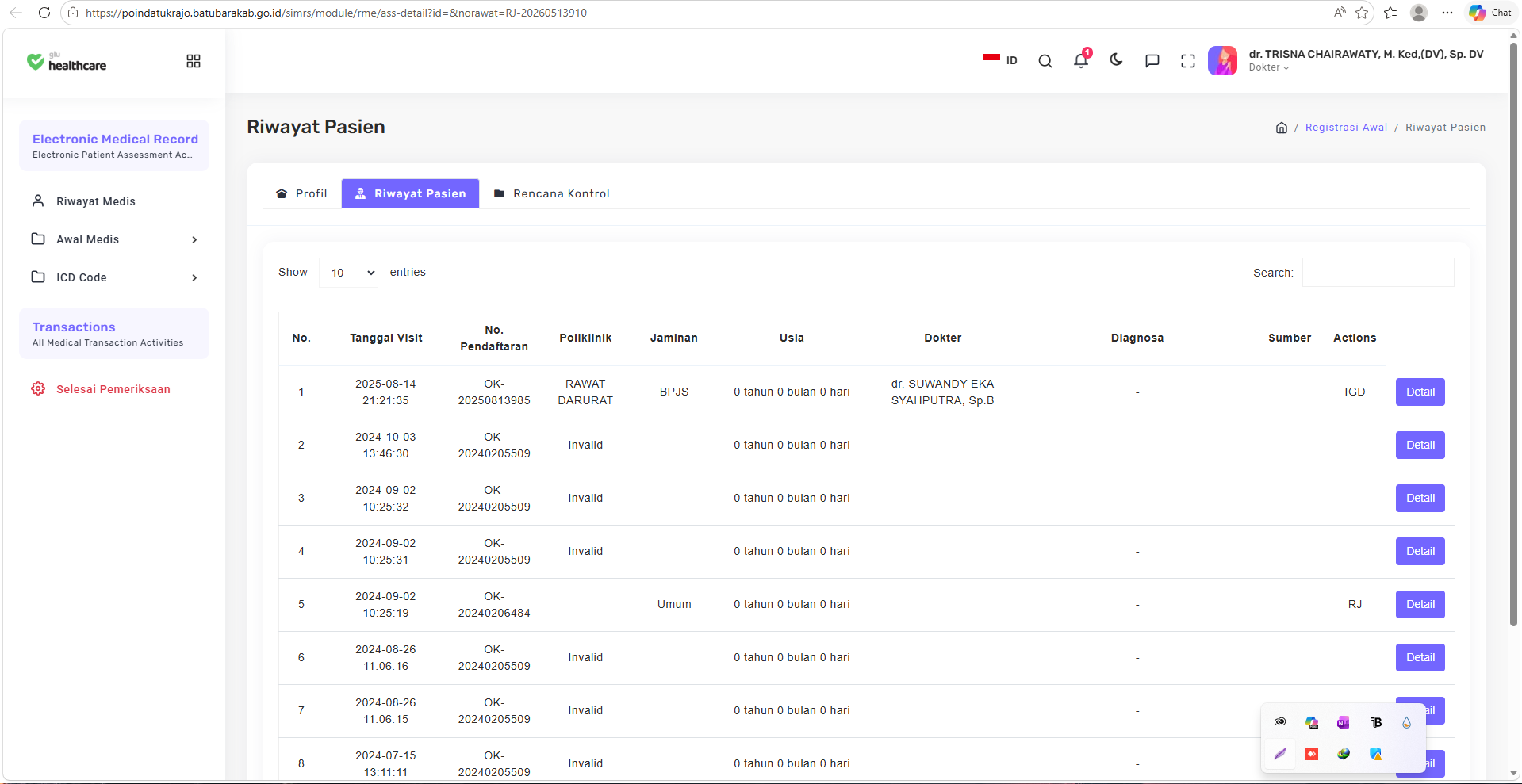
Task: Refresh the page with the browser reload icon
Action: [x=44, y=13]
